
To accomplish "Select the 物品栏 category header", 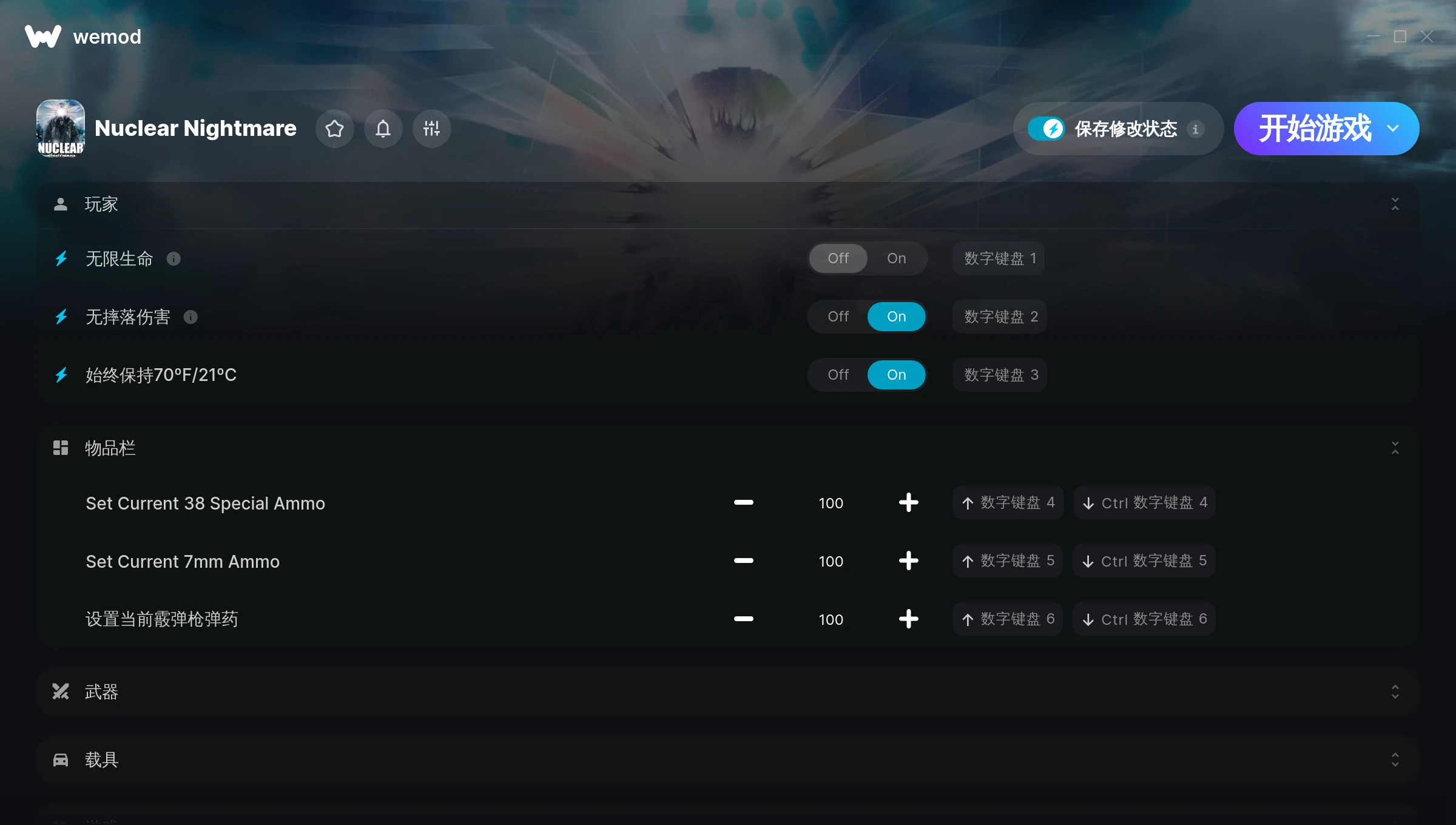I will [x=728, y=448].
